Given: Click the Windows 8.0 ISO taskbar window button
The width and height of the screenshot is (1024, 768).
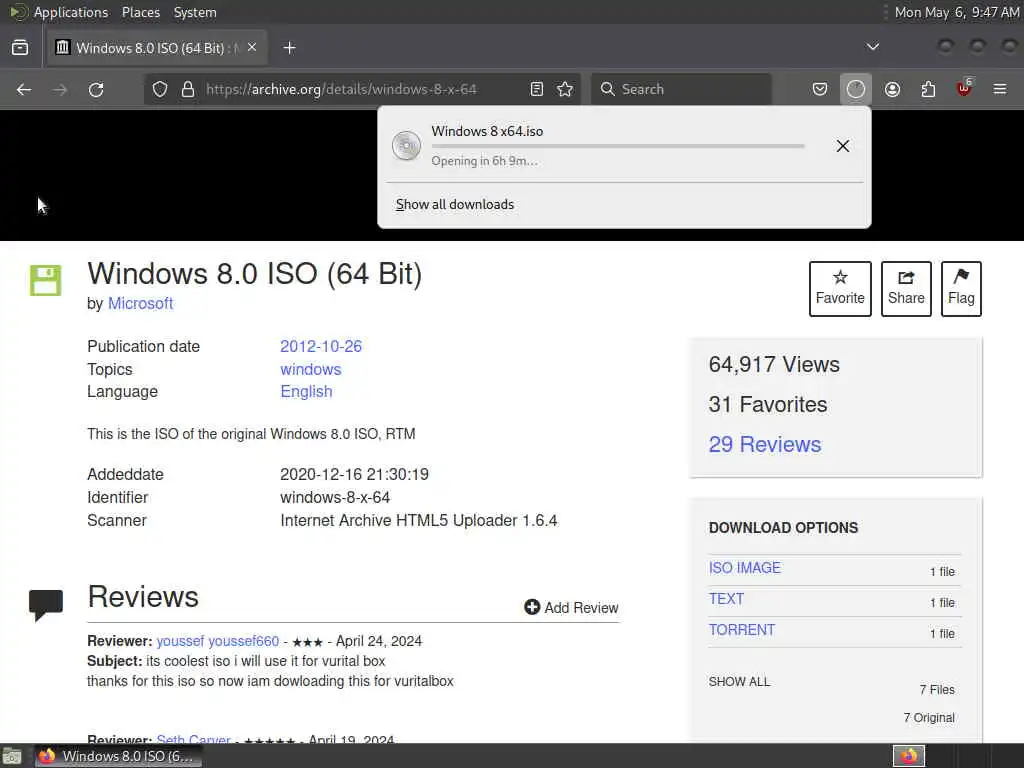Looking at the screenshot, I should tap(118, 756).
